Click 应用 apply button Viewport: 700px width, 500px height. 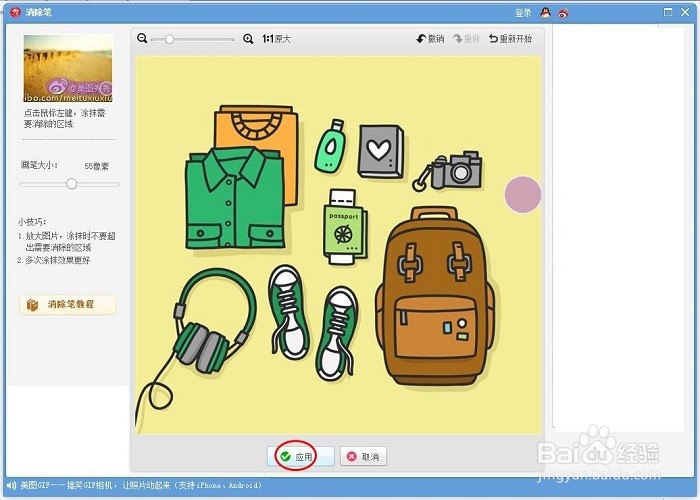(300, 456)
